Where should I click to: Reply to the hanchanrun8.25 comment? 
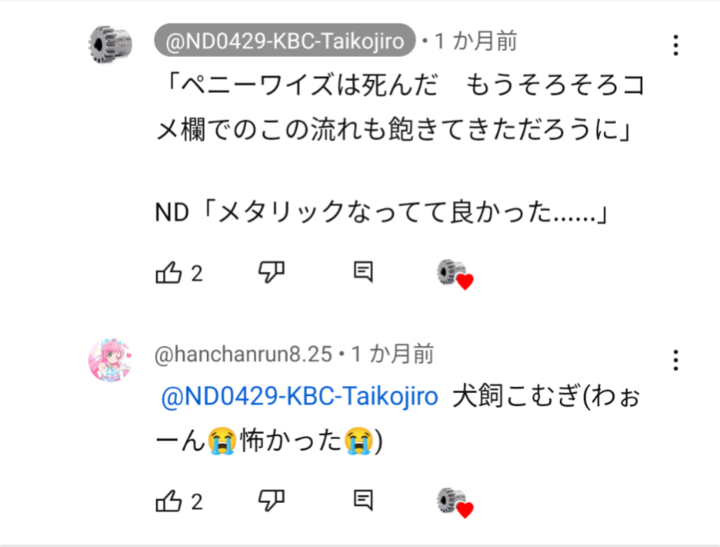(x=363, y=500)
